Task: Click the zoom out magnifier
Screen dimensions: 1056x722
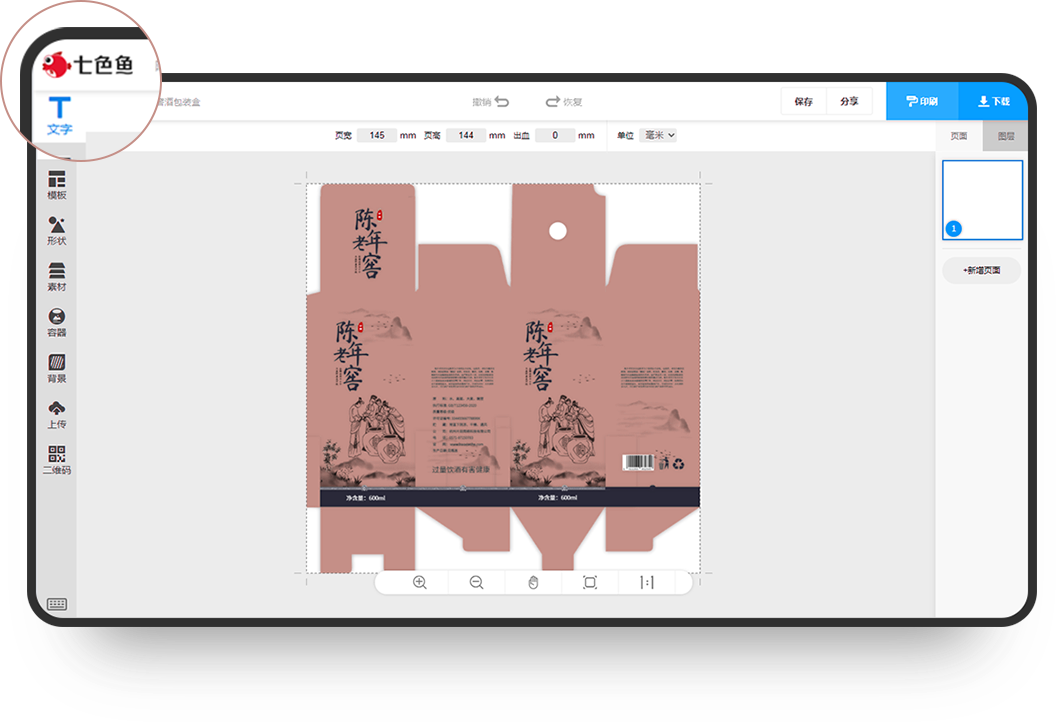Action: point(477,582)
